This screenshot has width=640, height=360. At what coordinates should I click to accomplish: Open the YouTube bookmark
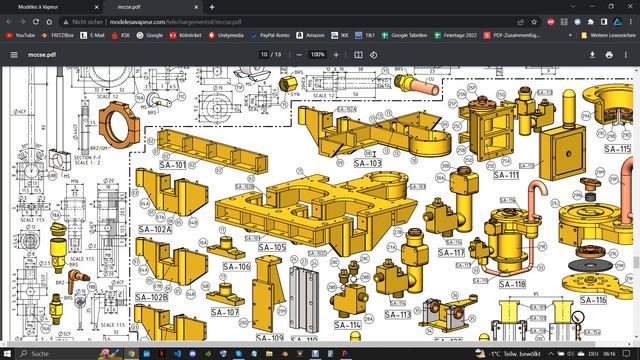click(20, 36)
